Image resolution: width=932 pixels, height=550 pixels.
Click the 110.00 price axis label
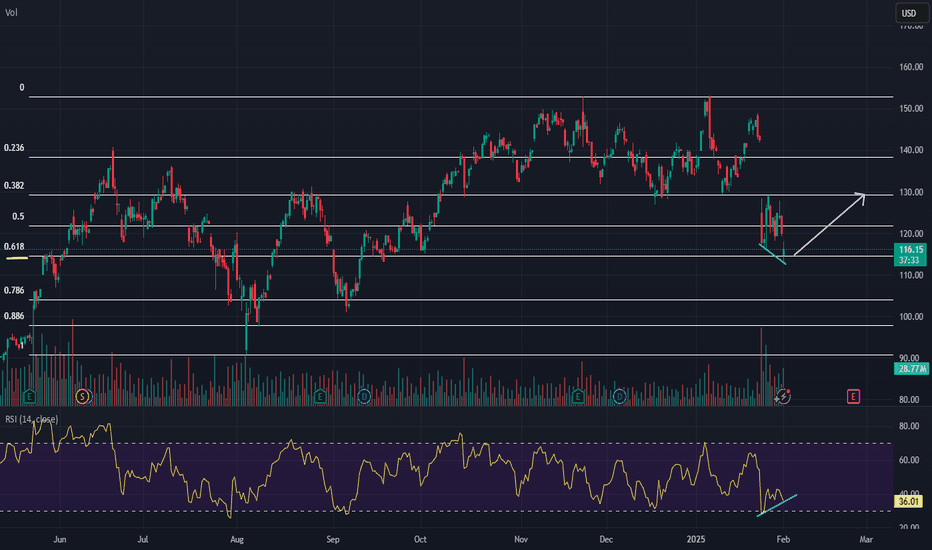[911, 275]
